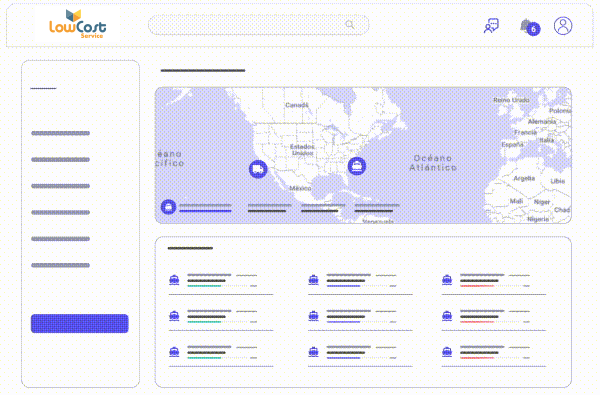This screenshot has width=600, height=395.
Task: Select the first sidebar menu item
Action: [60, 133]
